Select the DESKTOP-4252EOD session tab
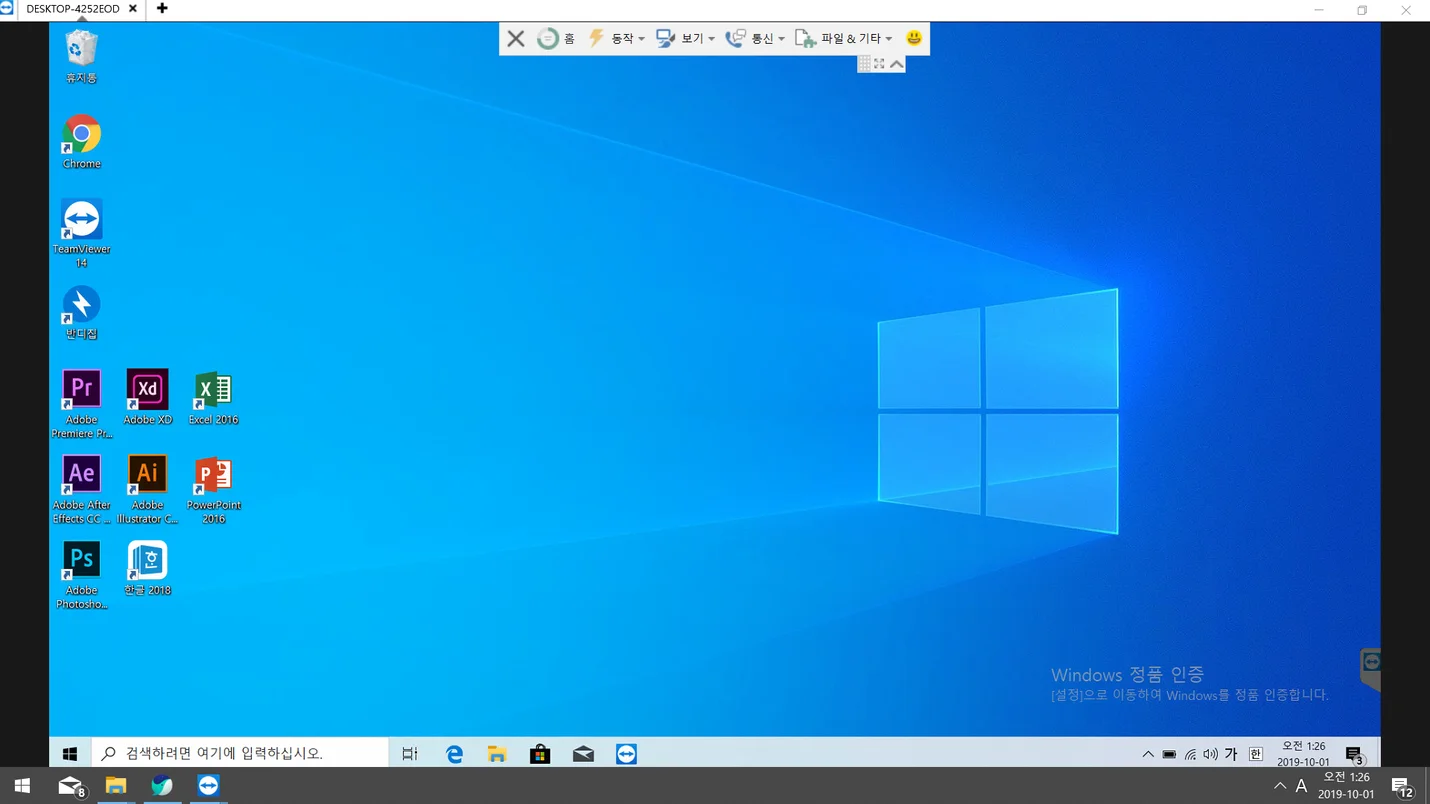Screen dimensions: 1430x804 pos(72,9)
